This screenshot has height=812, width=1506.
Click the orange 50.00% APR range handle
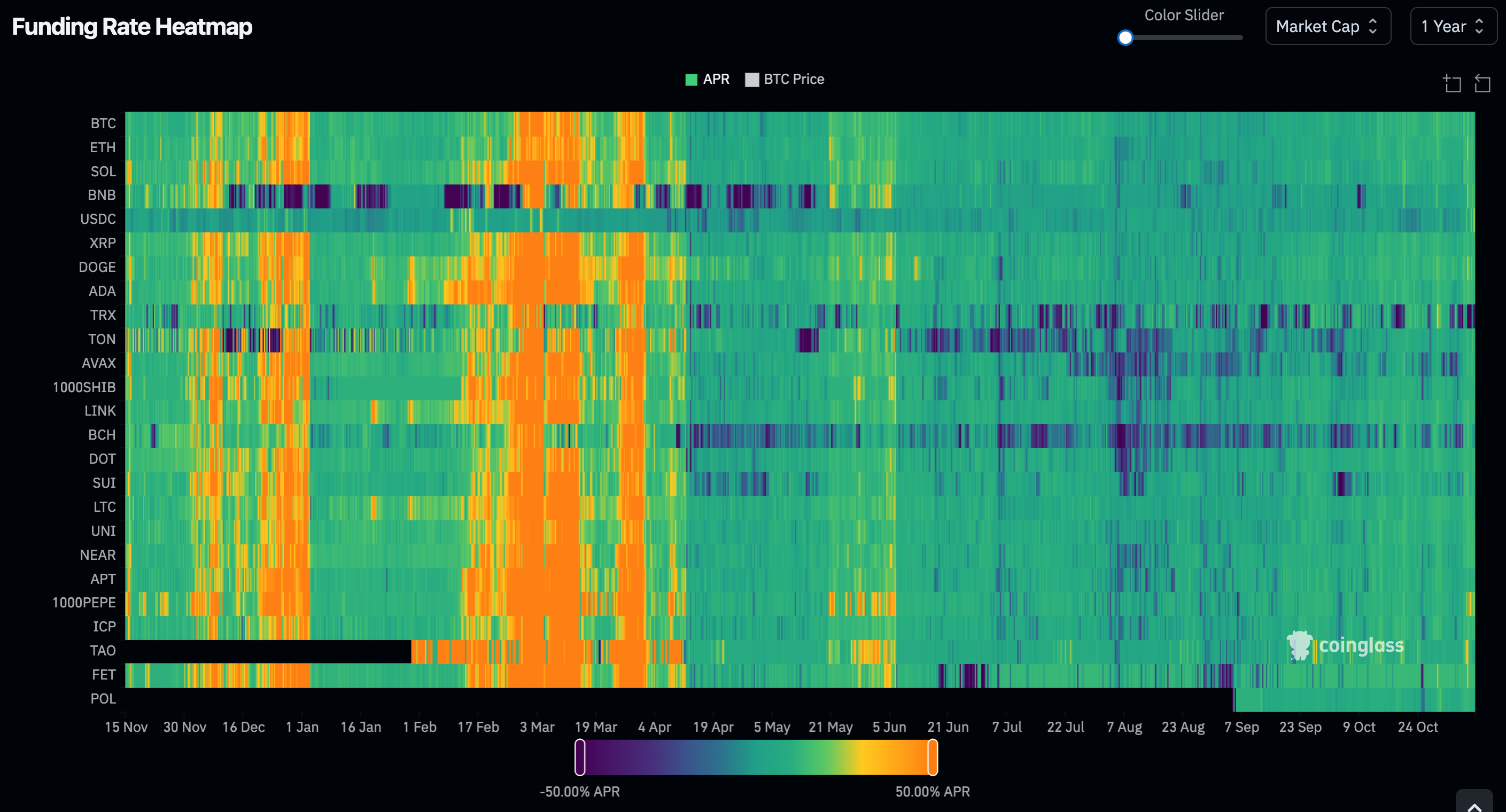(x=933, y=757)
